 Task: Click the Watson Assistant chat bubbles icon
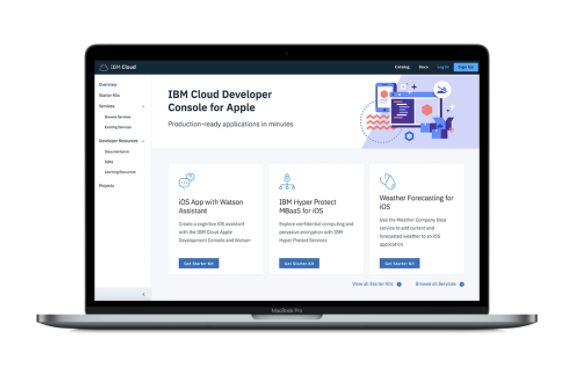coord(187,181)
